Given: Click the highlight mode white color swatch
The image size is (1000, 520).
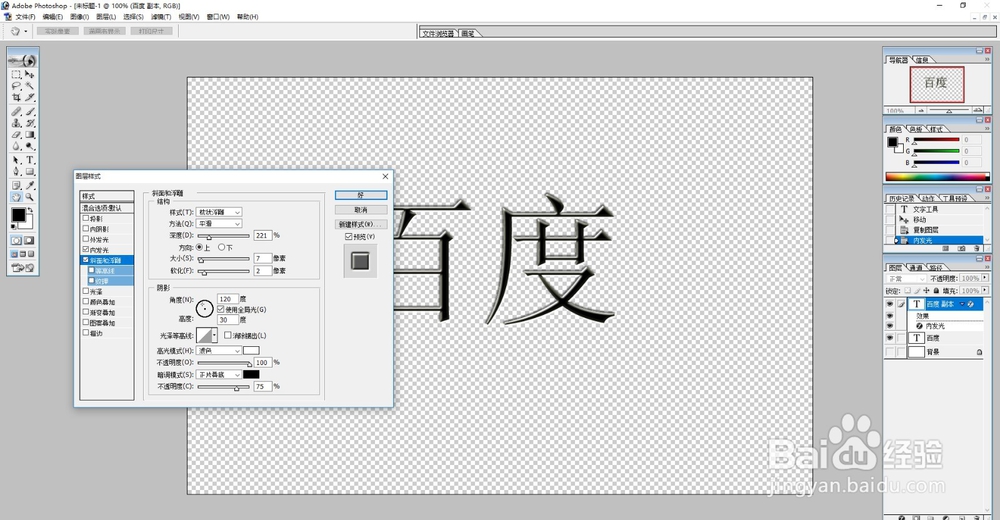Looking at the screenshot, I should [x=251, y=350].
